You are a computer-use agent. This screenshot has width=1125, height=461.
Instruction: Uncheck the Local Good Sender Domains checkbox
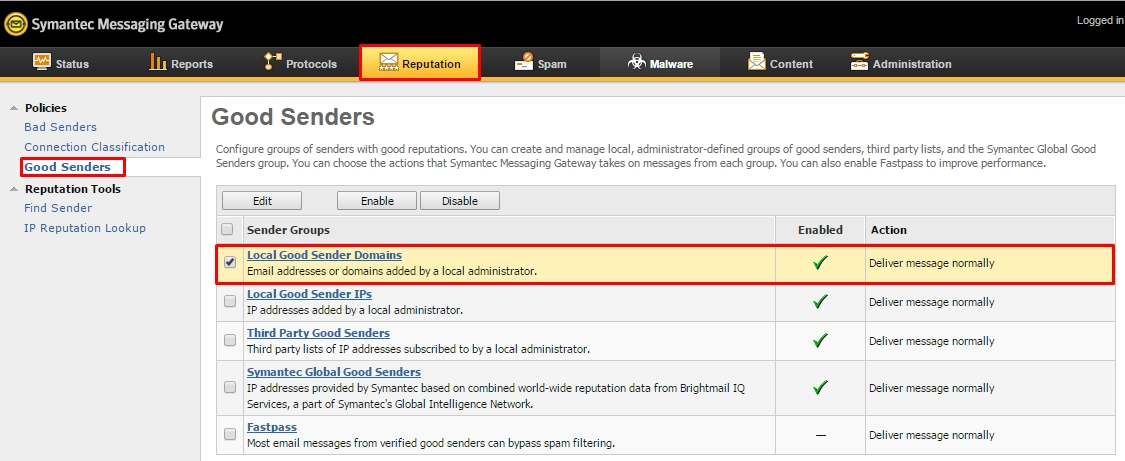click(x=230, y=262)
